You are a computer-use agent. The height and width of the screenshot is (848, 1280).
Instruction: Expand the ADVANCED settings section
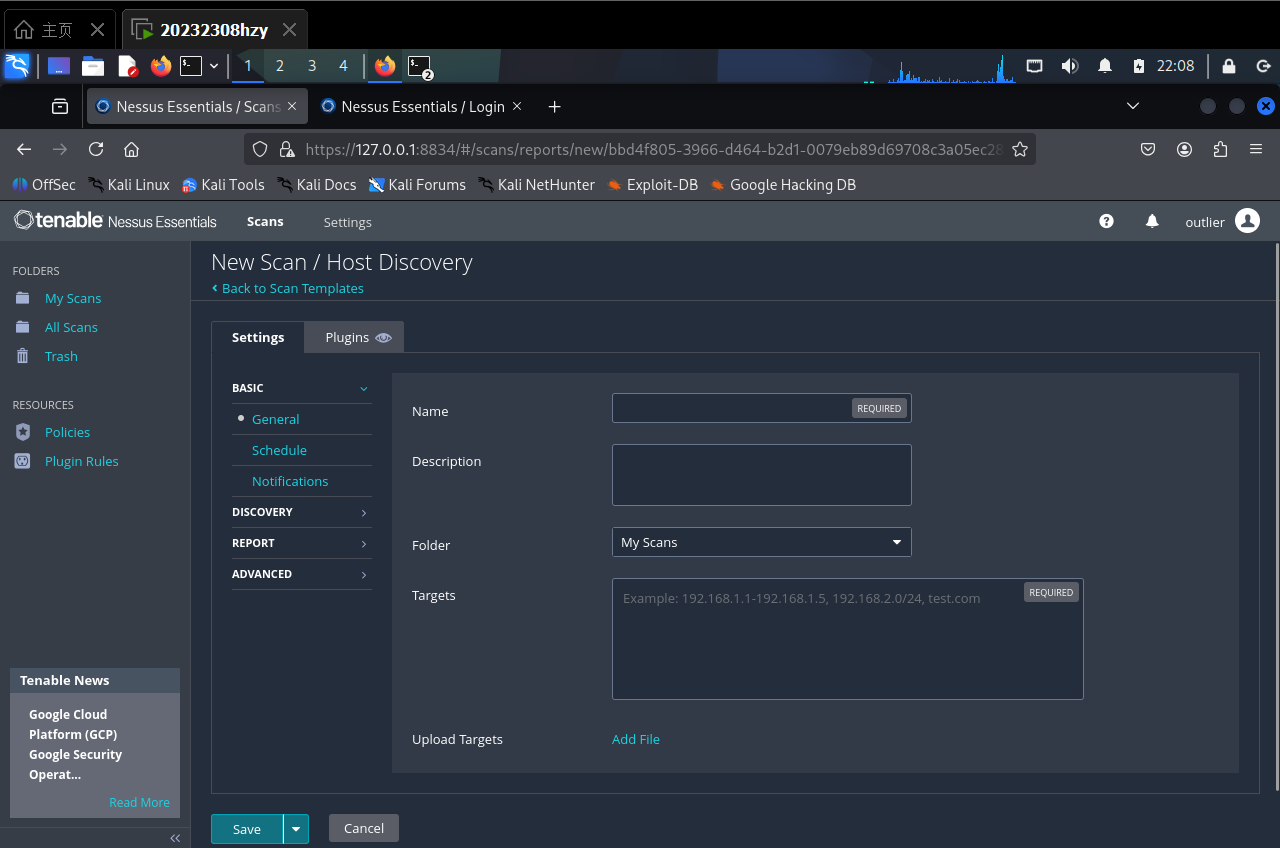tap(301, 574)
